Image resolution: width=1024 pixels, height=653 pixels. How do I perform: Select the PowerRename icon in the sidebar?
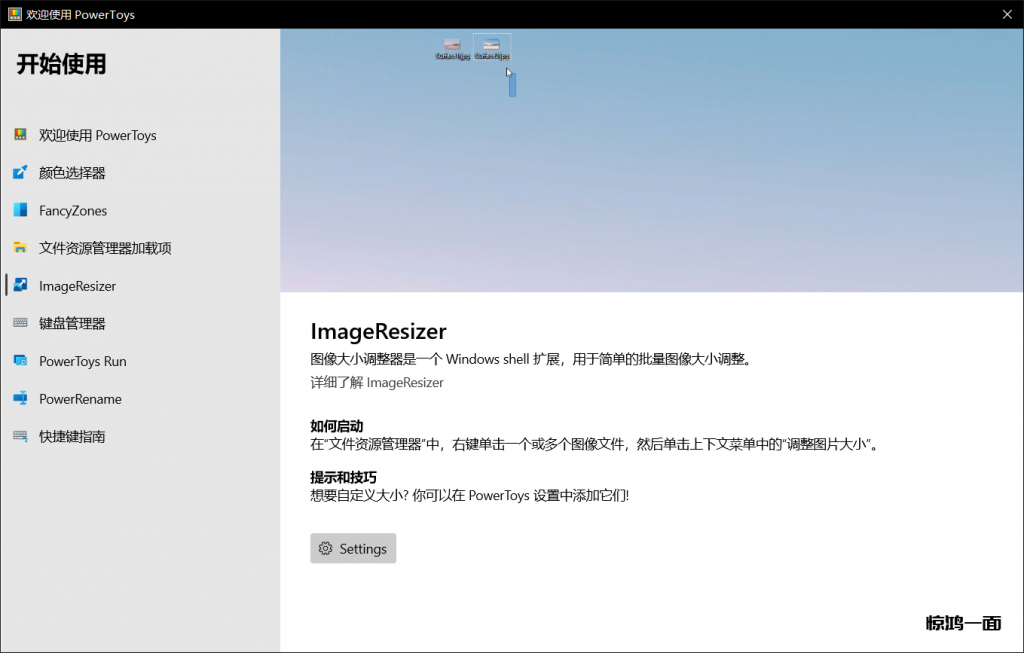coord(20,399)
